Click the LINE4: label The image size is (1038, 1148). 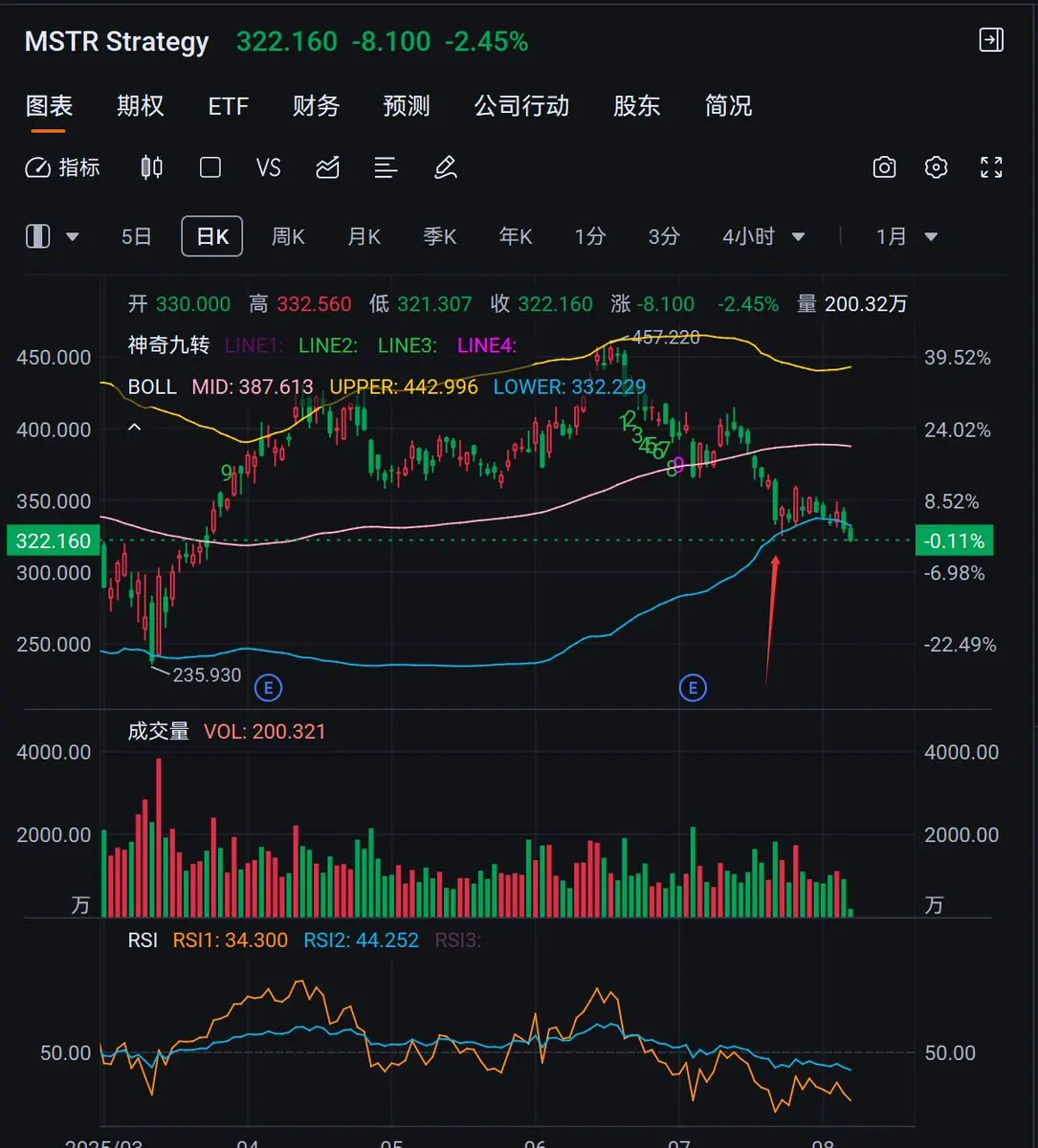click(x=486, y=345)
